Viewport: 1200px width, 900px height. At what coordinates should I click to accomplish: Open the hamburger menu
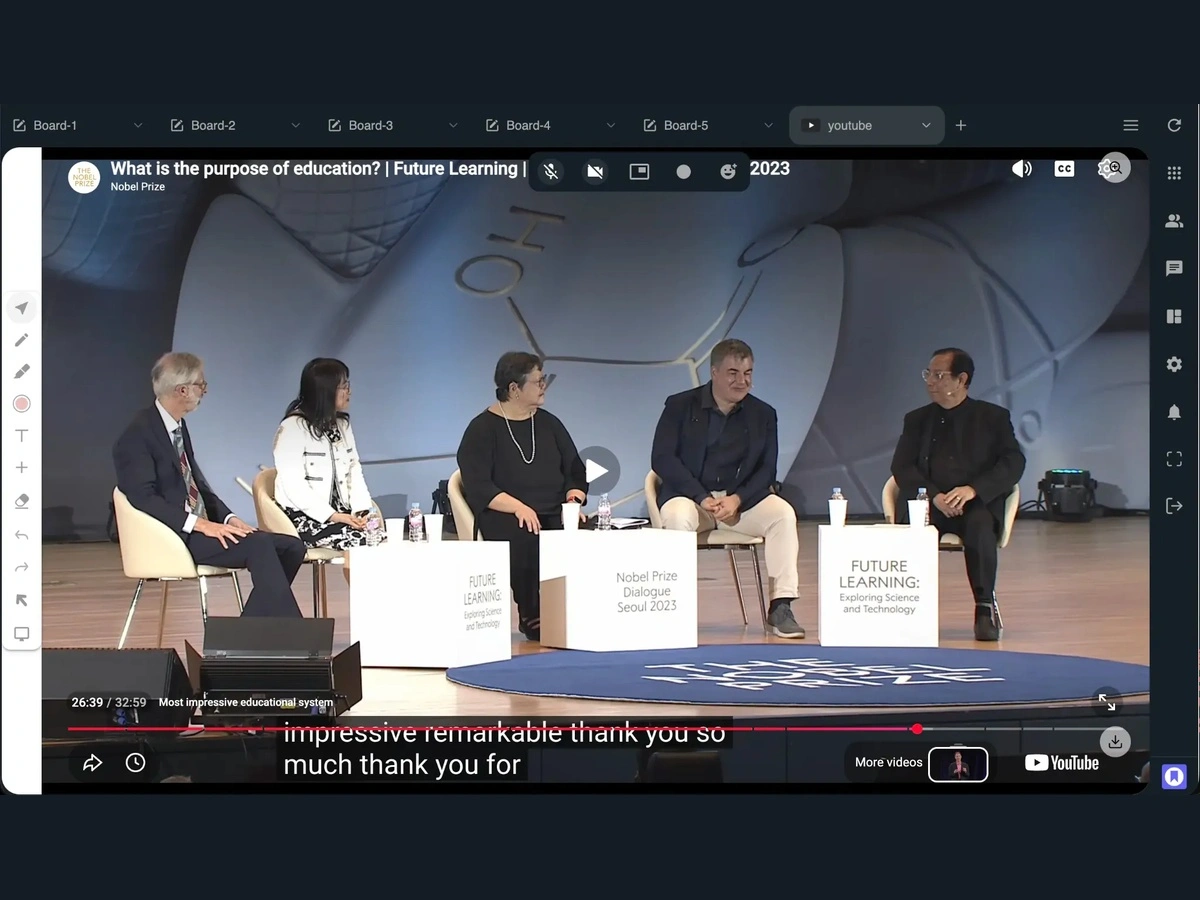pos(1131,125)
